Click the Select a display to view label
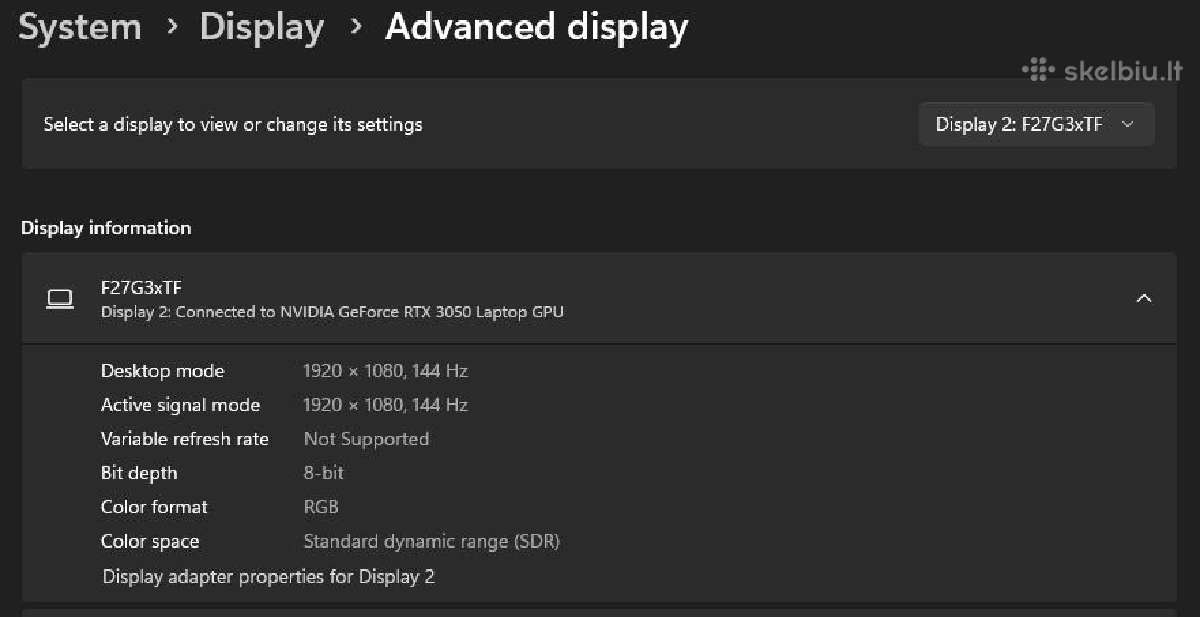The height and width of the screenshot is (617, 1200). tap(233, 125)
